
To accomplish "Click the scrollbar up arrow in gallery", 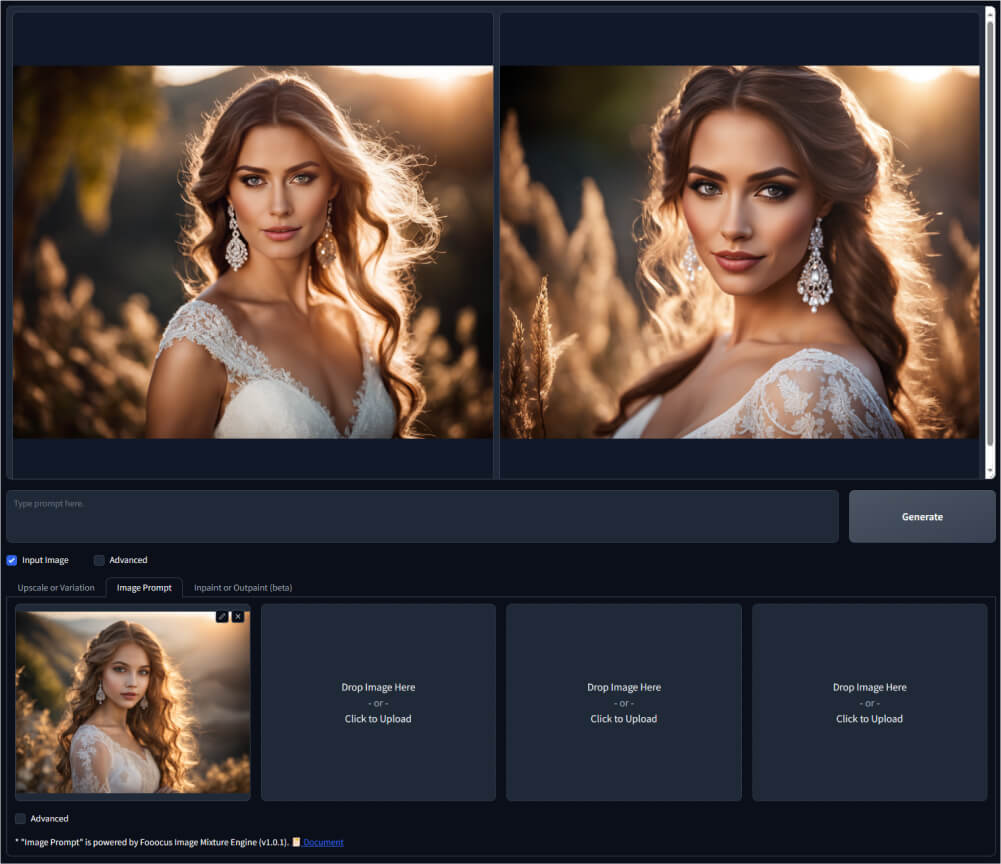I will pos(990,12).
